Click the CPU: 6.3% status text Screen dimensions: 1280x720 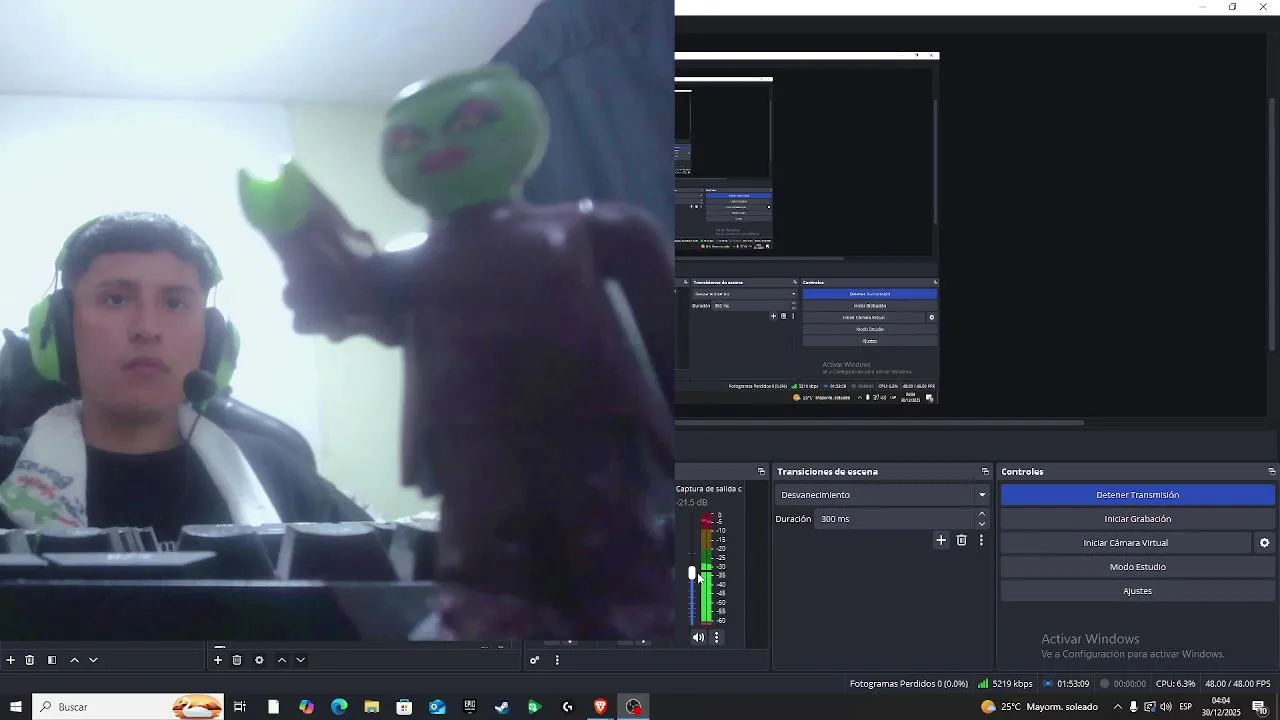1176,684
